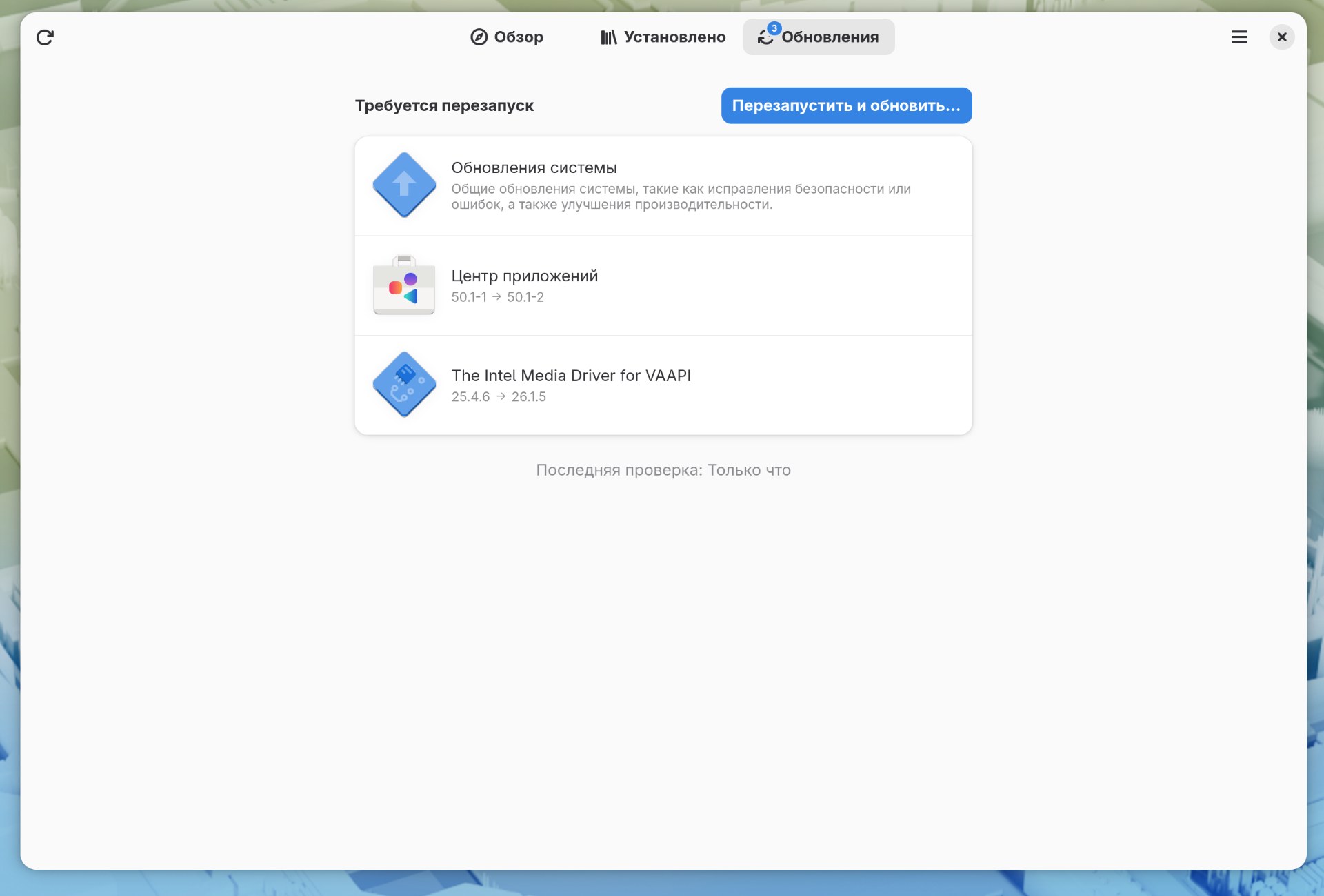Switch to the Обзор tab
The image size is (1324, 896).
507,37
